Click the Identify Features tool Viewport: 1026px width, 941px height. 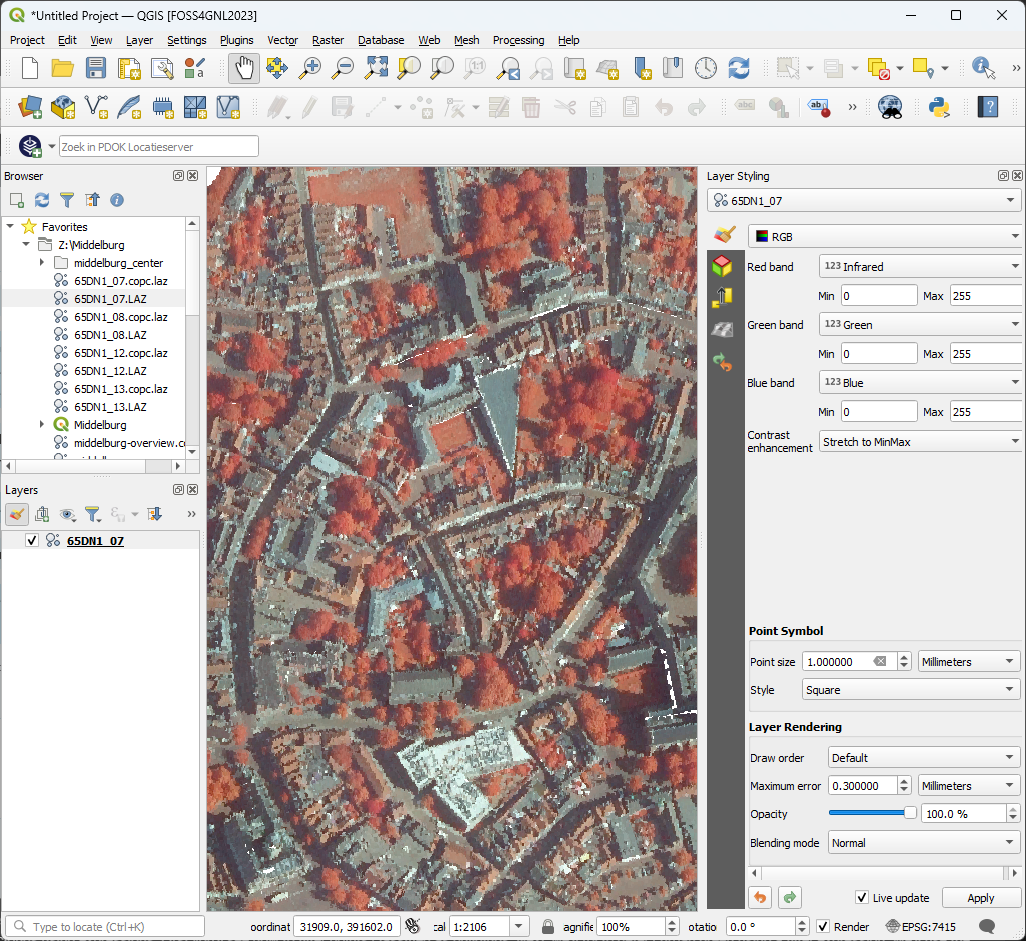click(x=983, y=68)
